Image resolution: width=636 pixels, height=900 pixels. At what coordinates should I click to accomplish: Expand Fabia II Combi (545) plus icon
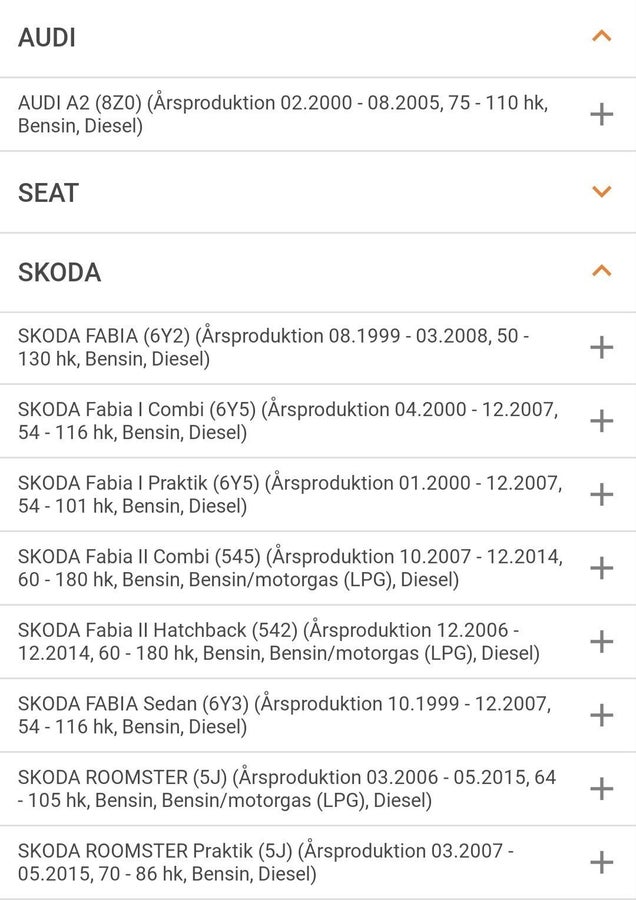602,568
